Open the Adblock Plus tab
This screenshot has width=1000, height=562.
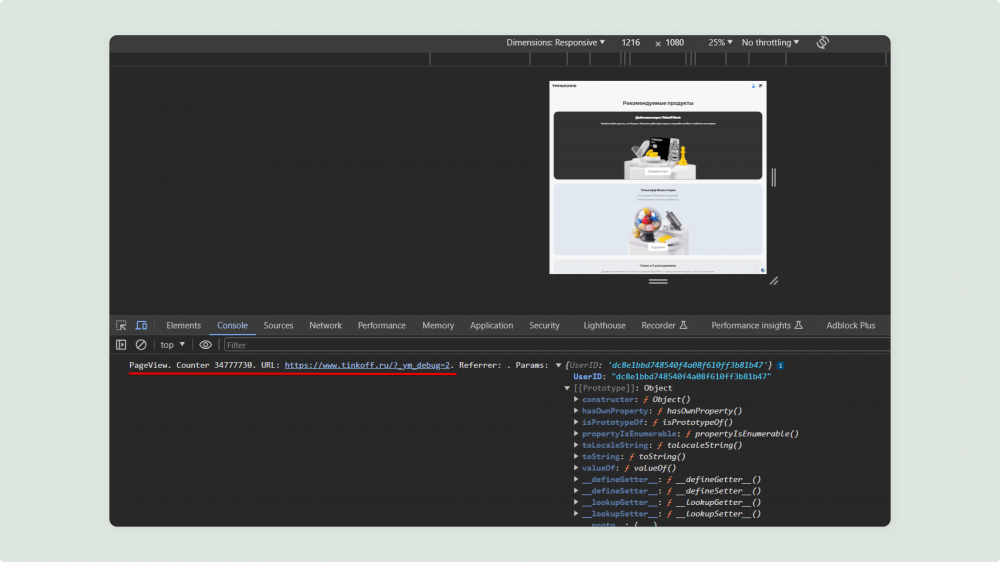tap(851, 325)
